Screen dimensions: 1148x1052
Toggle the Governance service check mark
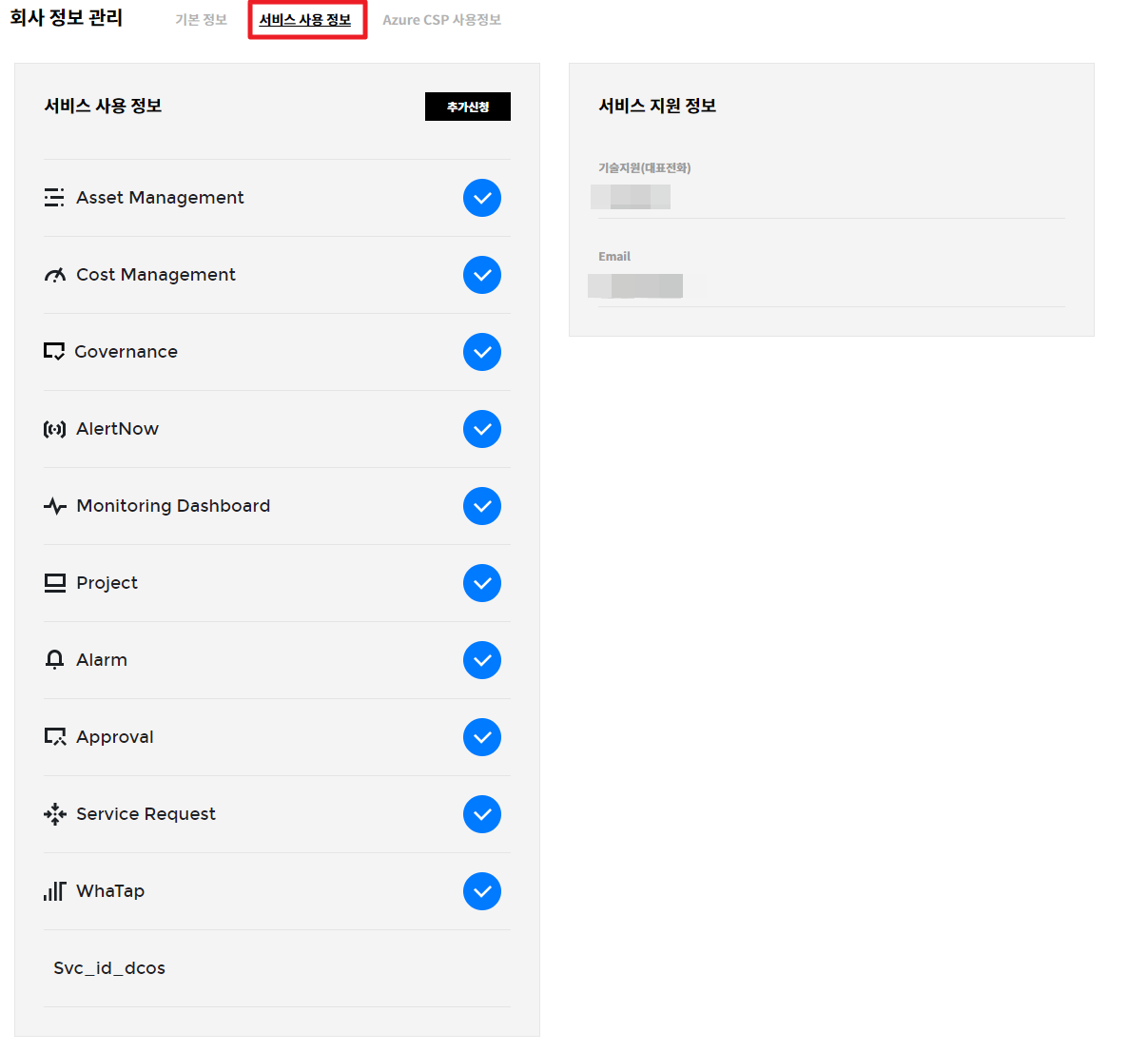(482, 352)
